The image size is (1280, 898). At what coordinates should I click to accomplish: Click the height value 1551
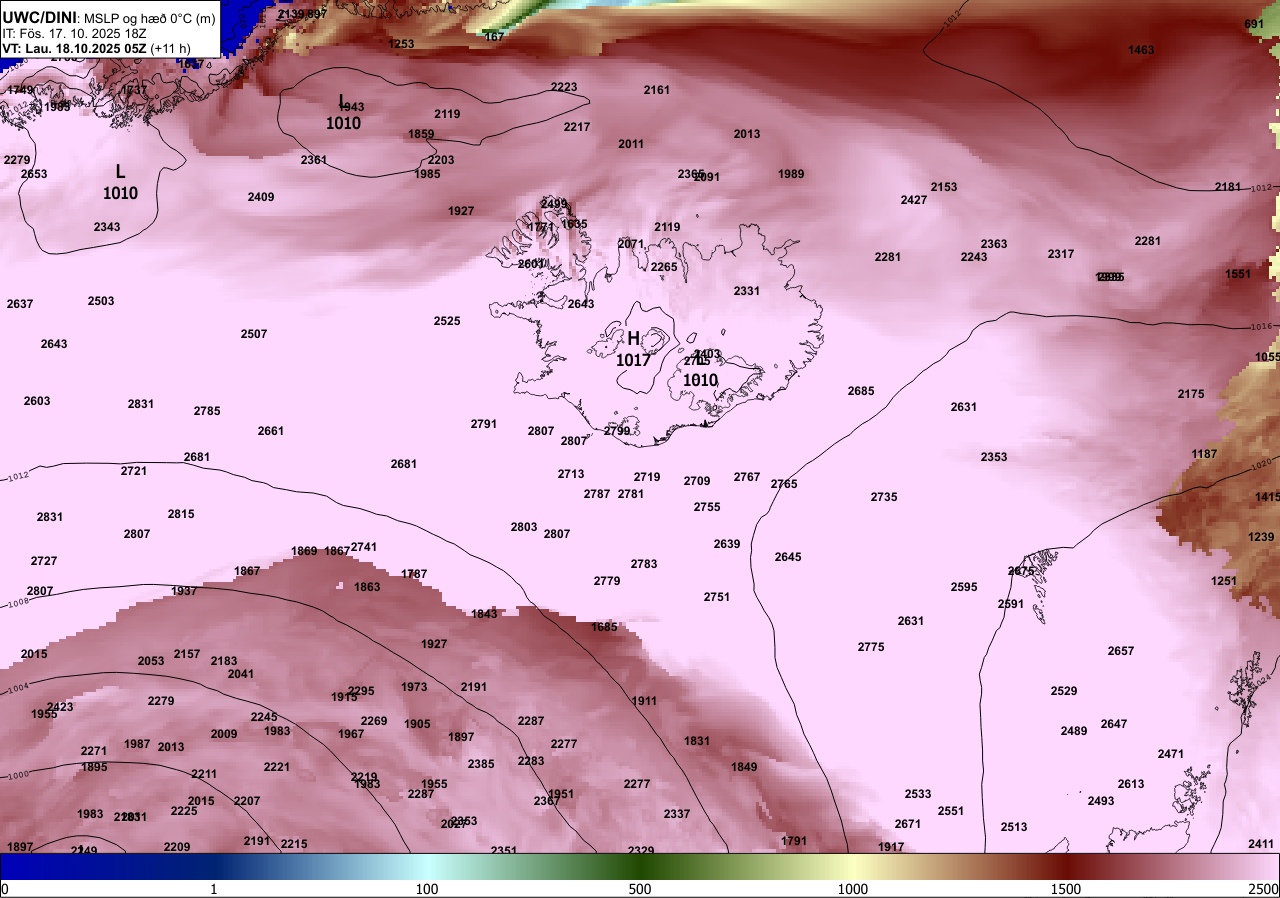tap(1238, 275)
